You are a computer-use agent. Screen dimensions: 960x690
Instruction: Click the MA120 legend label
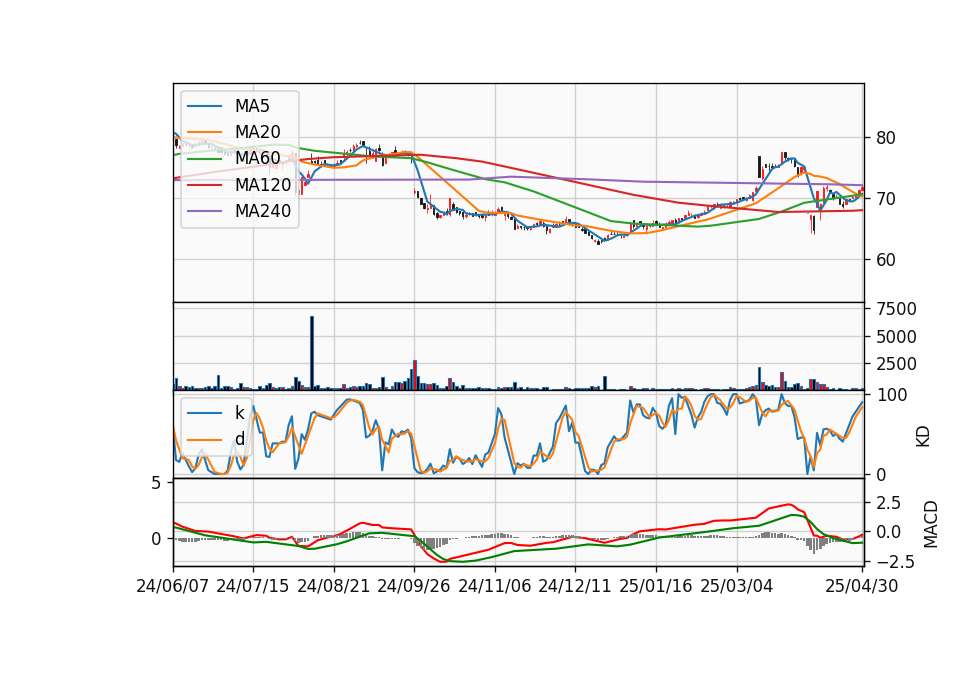pos(263,184)
